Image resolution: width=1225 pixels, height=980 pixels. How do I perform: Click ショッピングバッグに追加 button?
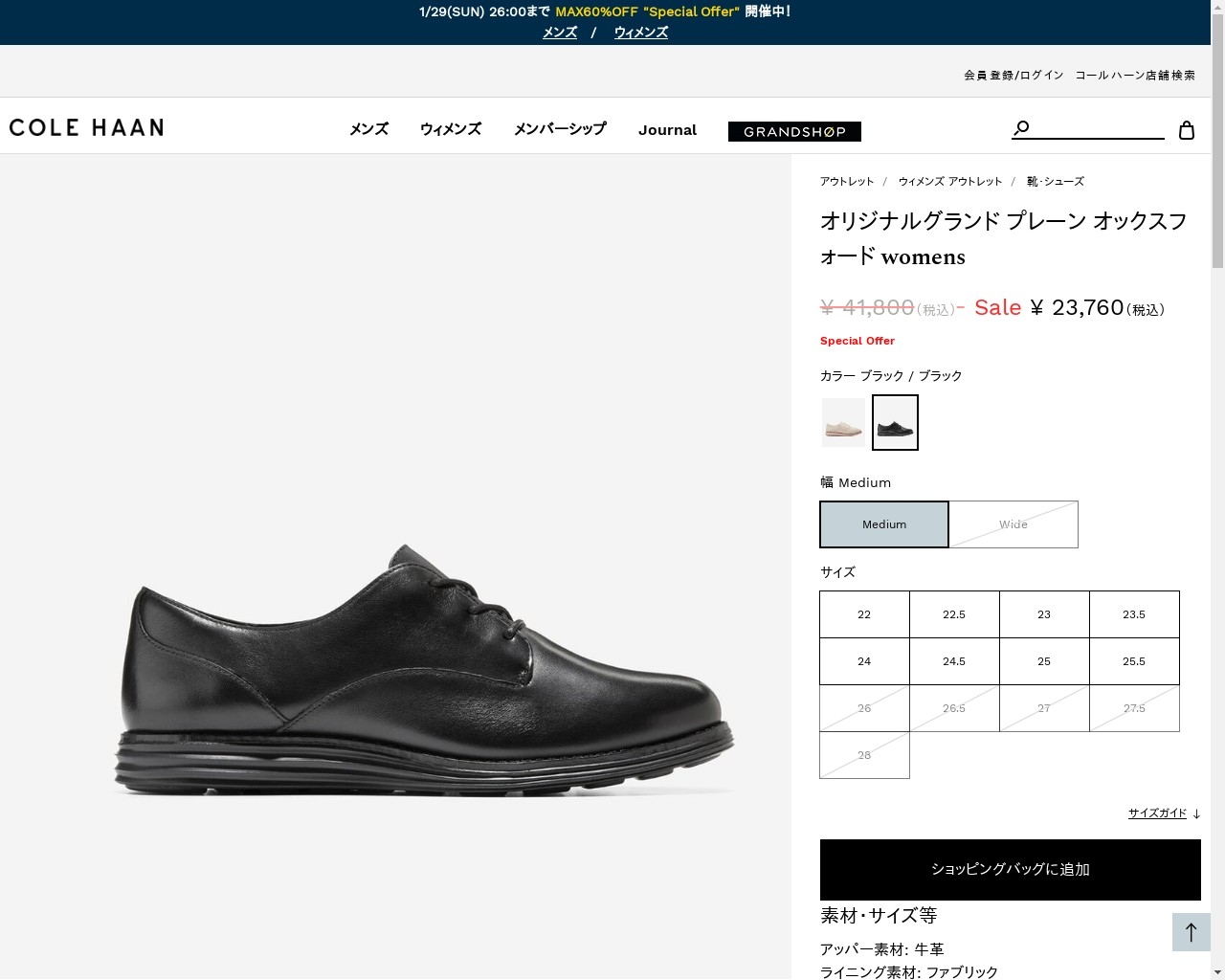[1011, 870]
